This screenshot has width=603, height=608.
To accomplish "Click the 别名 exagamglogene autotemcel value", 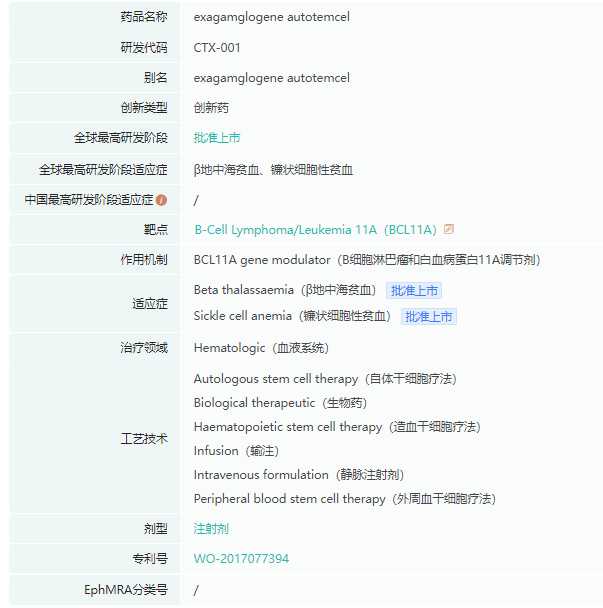I will [x=271, y=78].
